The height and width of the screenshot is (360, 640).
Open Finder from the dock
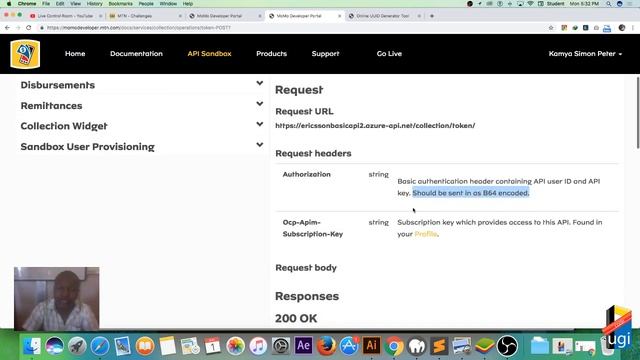[32, 346]
